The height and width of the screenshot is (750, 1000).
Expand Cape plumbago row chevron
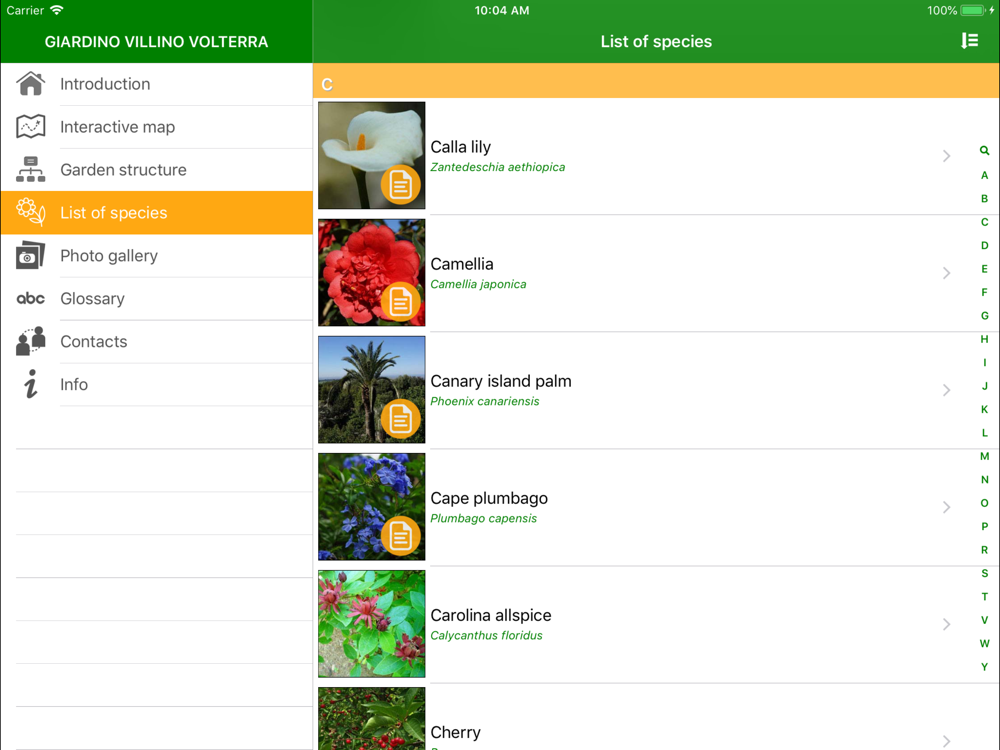click(x=946, y=507)
